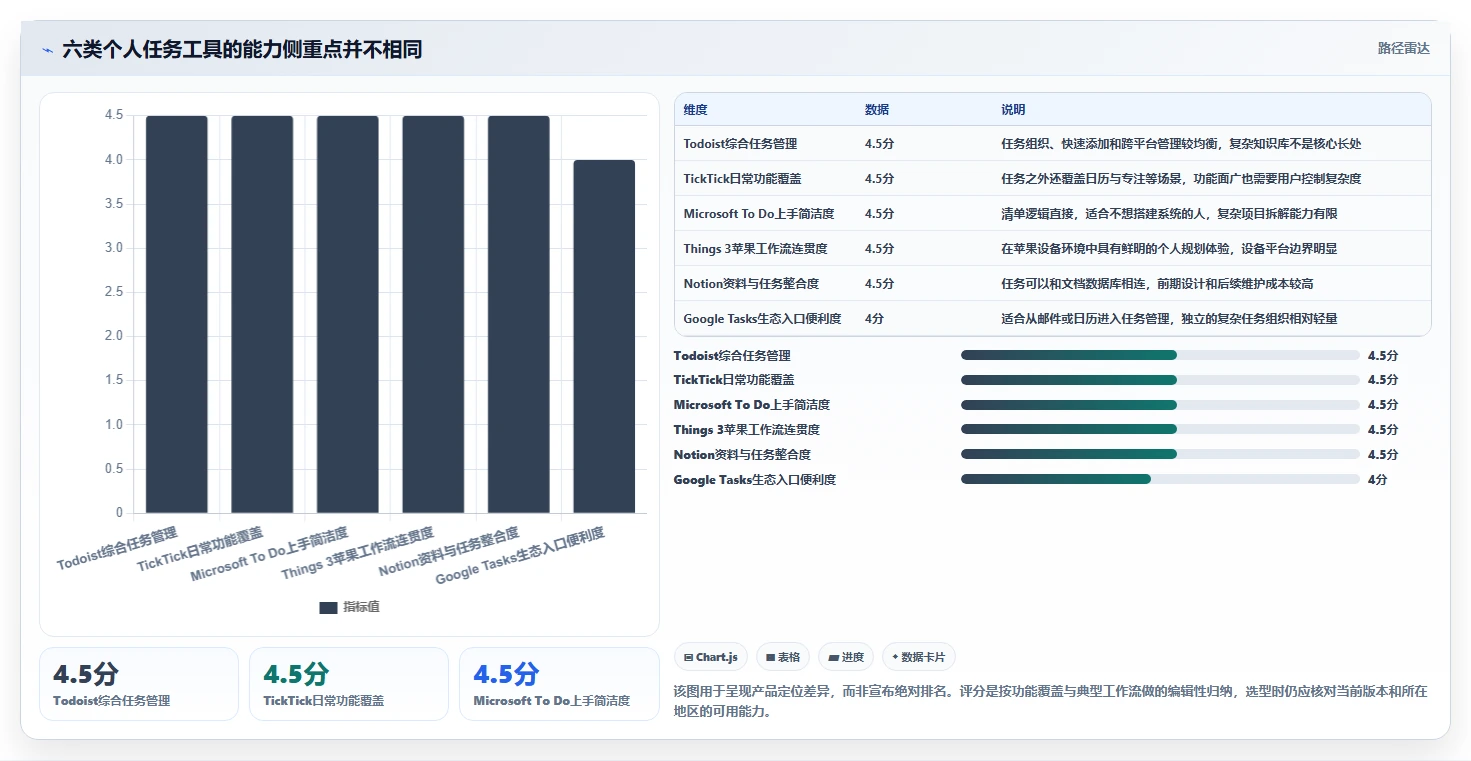Click the description starting with 在苹果设备环境中

pos(1169,249)
